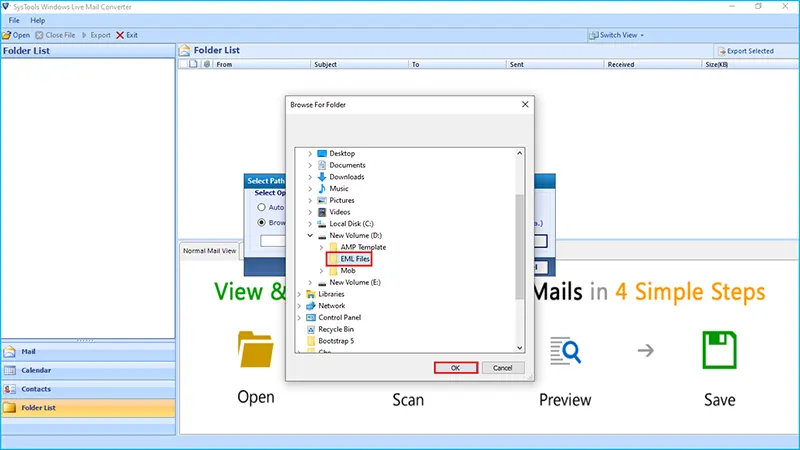Click the Desktop folder icon in tree
The image size is (800, 450).
tap(322, 153)
